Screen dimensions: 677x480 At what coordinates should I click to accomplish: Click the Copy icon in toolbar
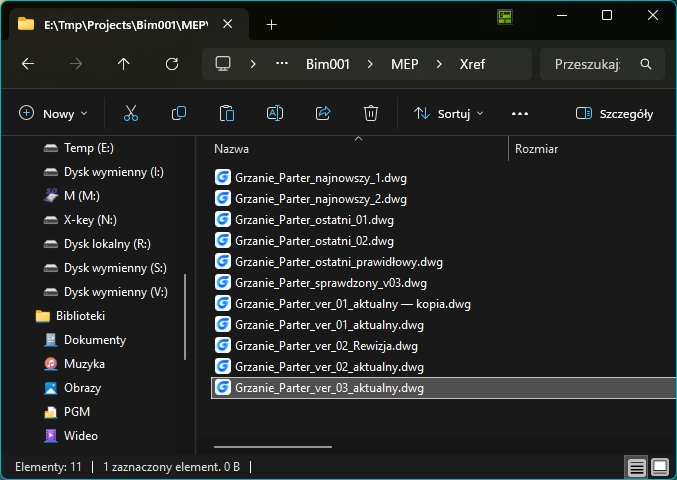[x=179, y=114]
